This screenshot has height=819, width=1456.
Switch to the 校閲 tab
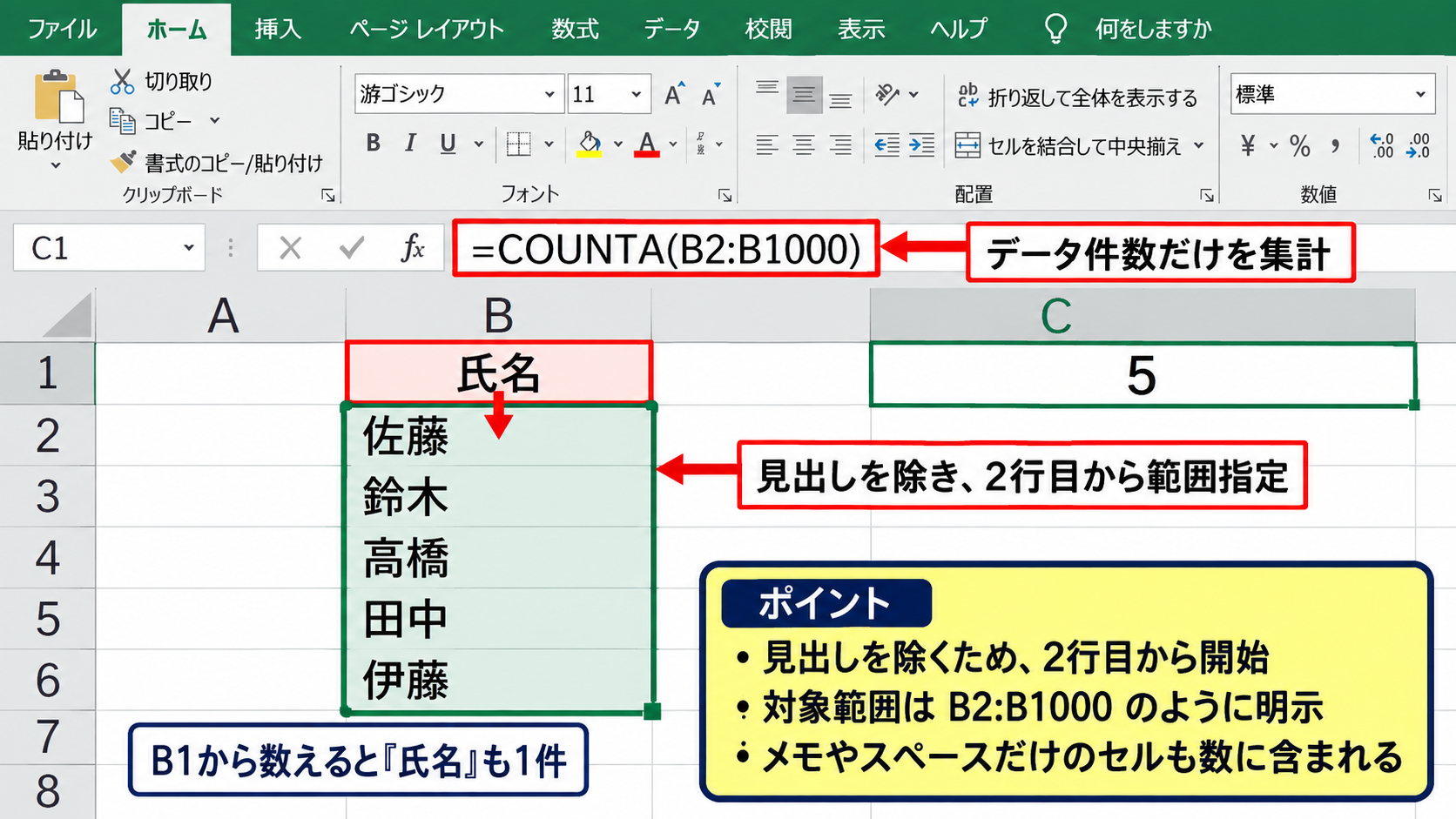768,29
